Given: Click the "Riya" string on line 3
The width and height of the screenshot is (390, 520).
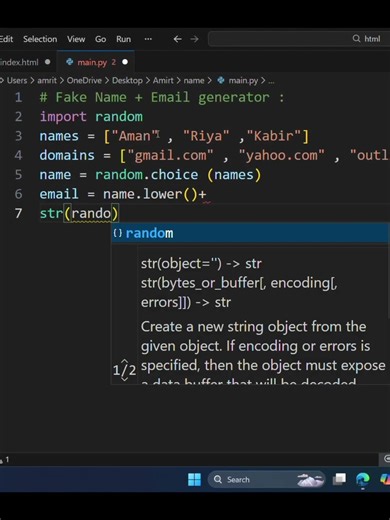Looking at the screenshot, I should tap(206, 136).
